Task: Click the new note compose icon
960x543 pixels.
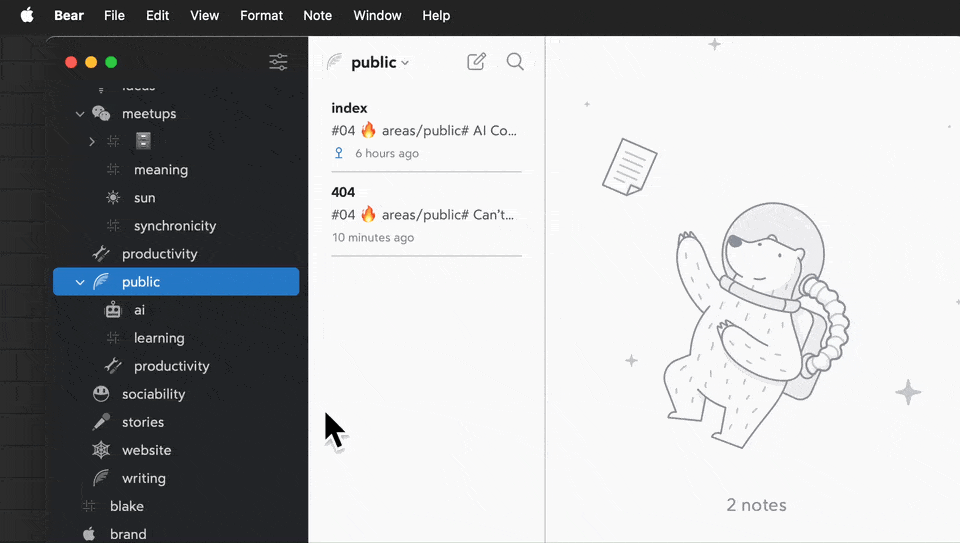Action: tap(477, 62)
